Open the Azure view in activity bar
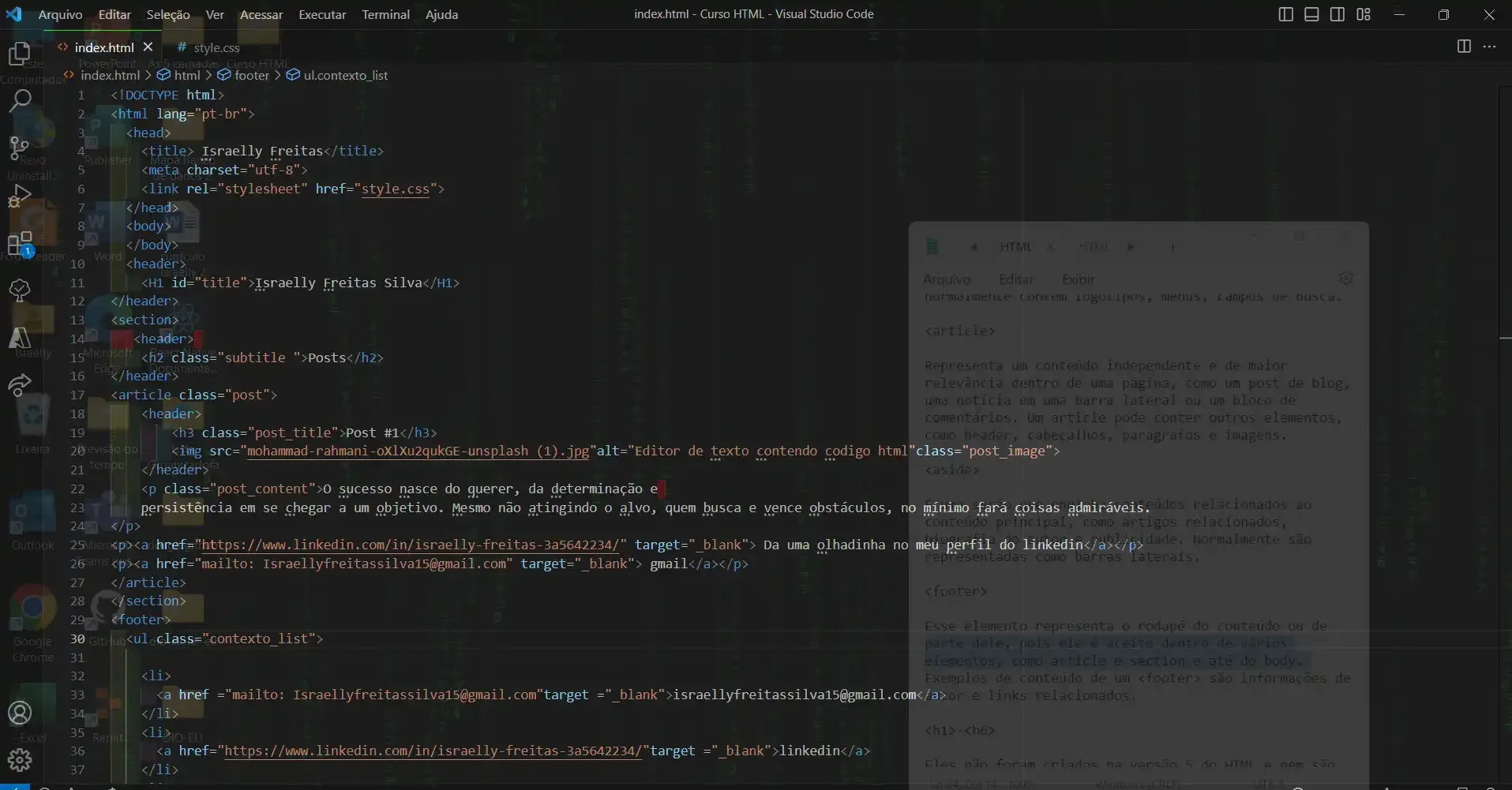The image size is (1512, 790). [x=19, y=338]
